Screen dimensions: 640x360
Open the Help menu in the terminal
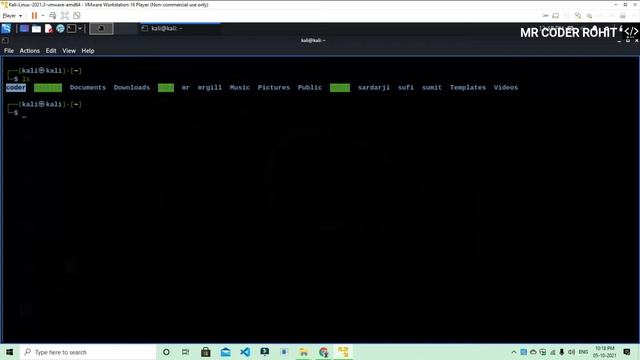pos(88,51)
